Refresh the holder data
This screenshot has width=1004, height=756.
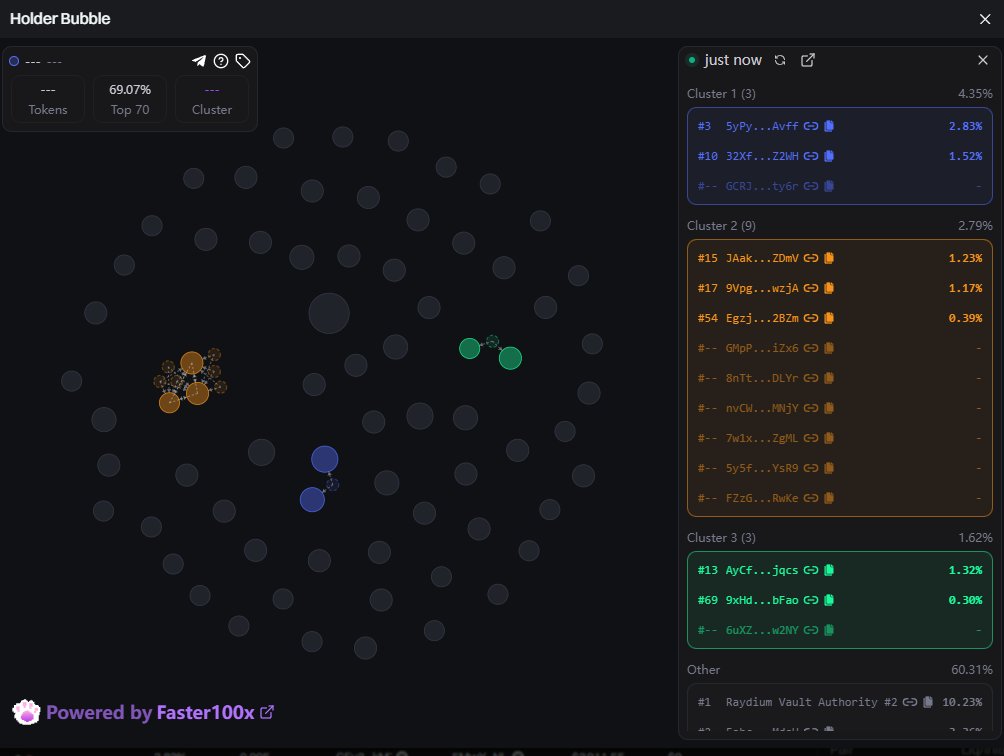tap(780, 60)
